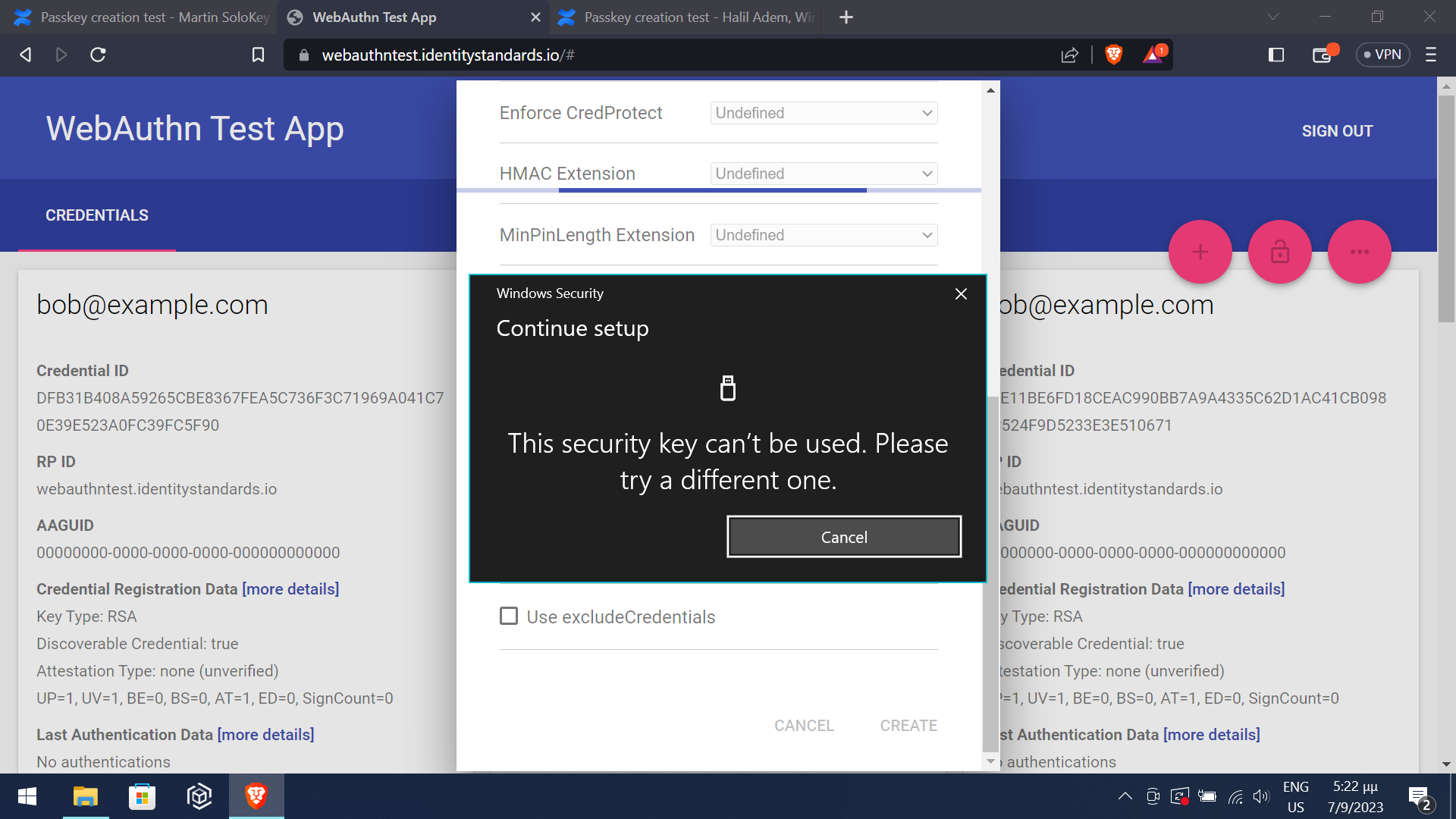Expand the MinPinLength Extension dropdown

824,235
